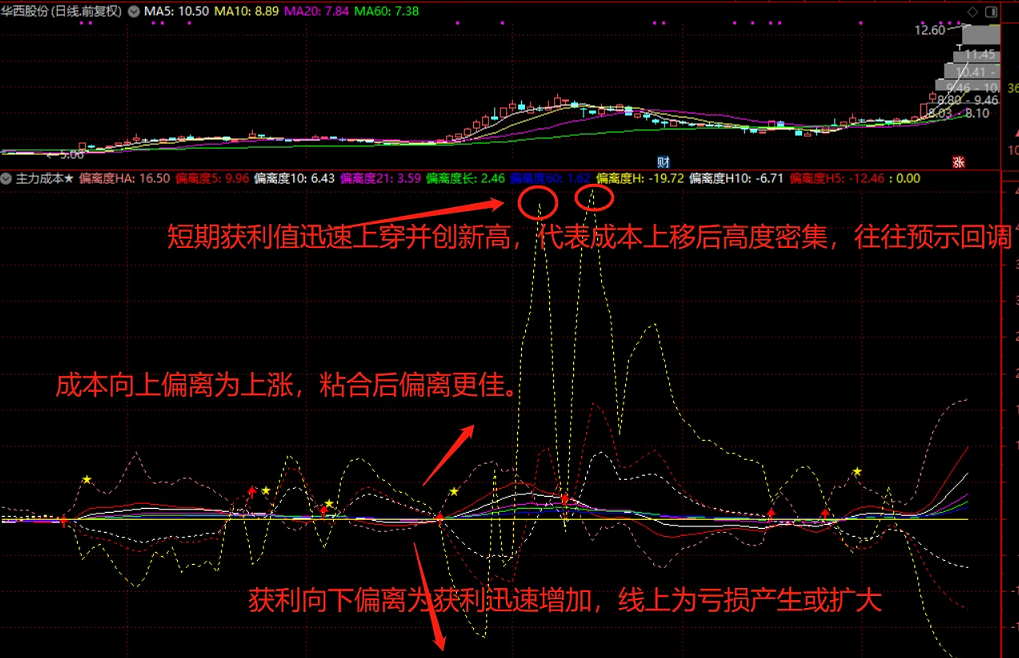Select the 偏离度21: 3.59 value
The image size is (1019, 658).
[x=380, y=179]
